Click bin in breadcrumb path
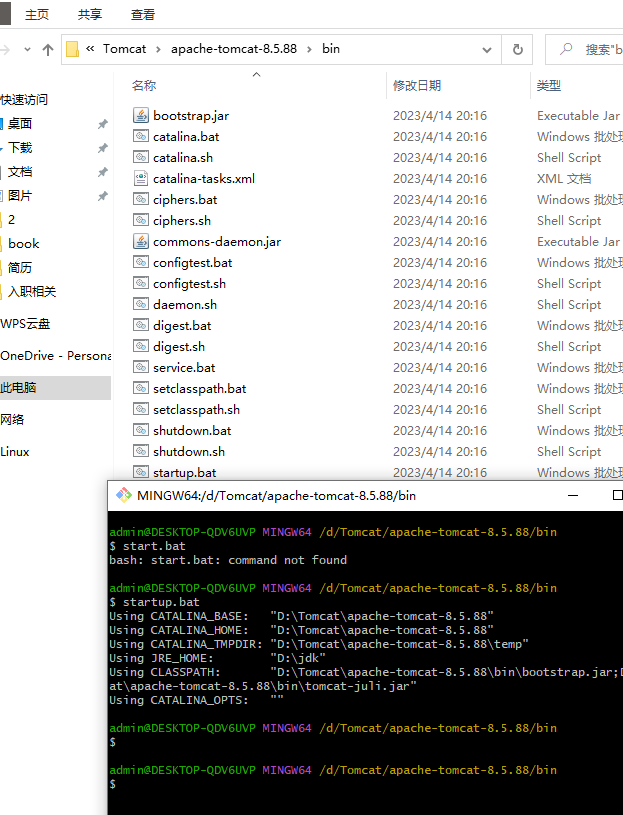This screenshot has height=815, width=623. pyautogui.click(x=331, y=49)
